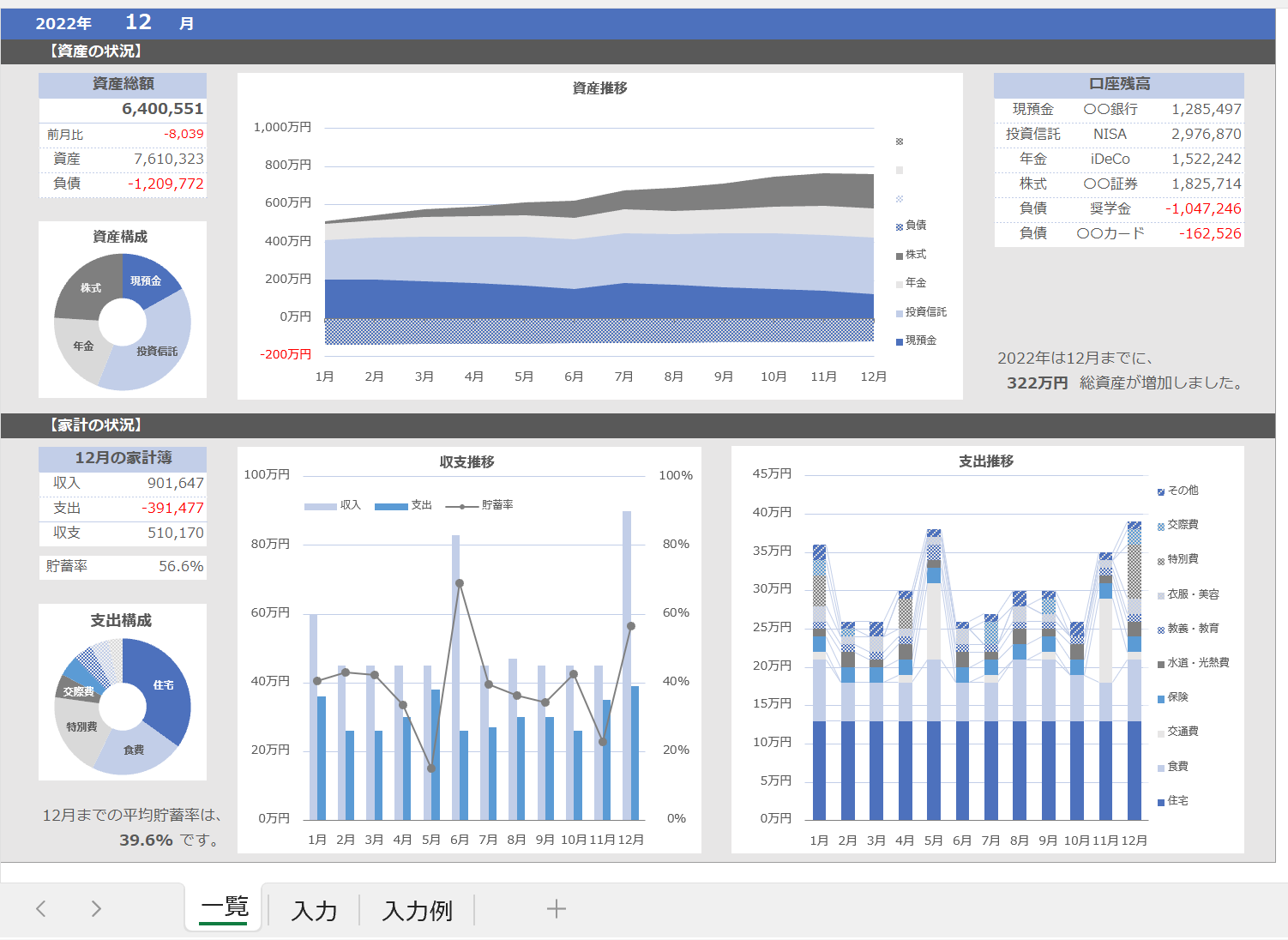The image size is (1288, 940).
Task: Click the next sheet navigation arrow
Action: [96, 909]
